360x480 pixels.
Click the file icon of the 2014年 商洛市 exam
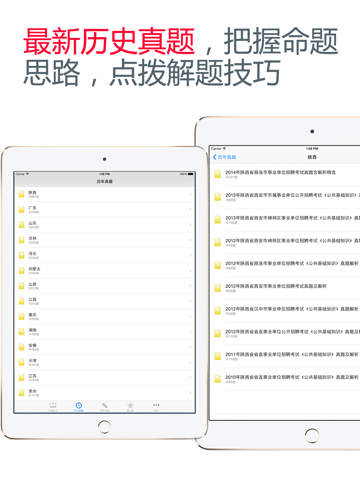click(218, 174)
